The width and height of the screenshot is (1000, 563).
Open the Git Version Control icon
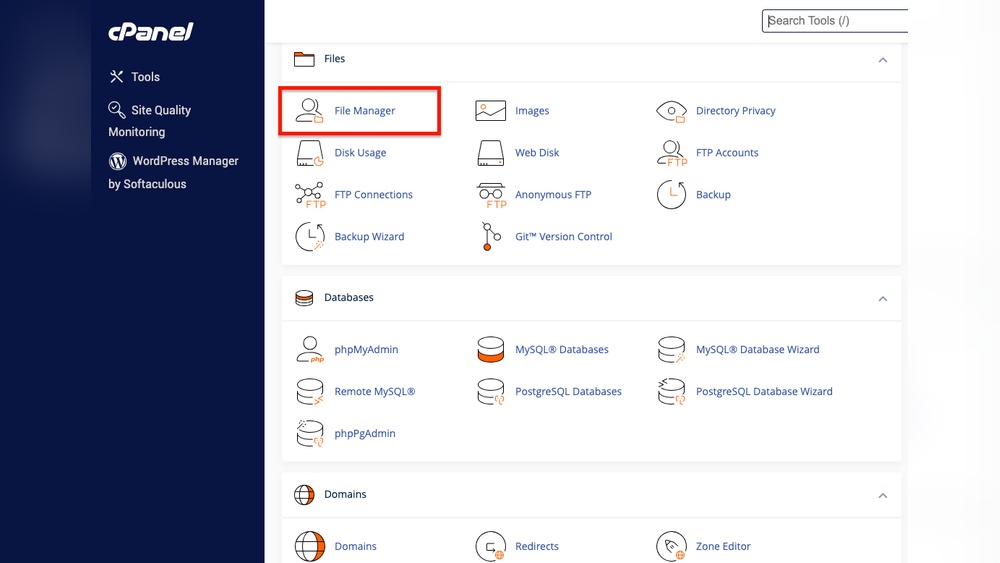(490, 237)
